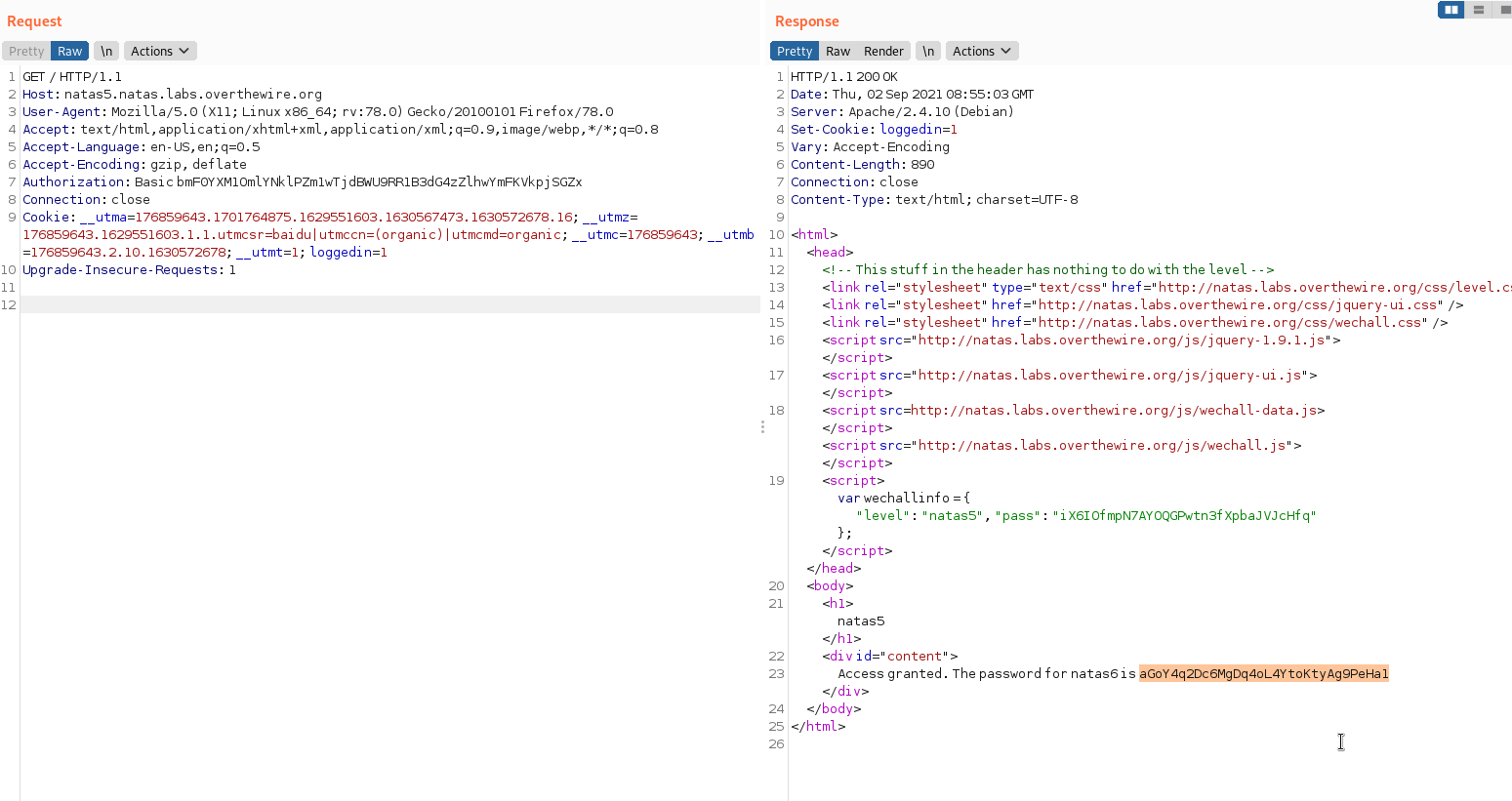
Task: Click the 'var wechallinfo = {' line
Action: (x=904, y=499)
